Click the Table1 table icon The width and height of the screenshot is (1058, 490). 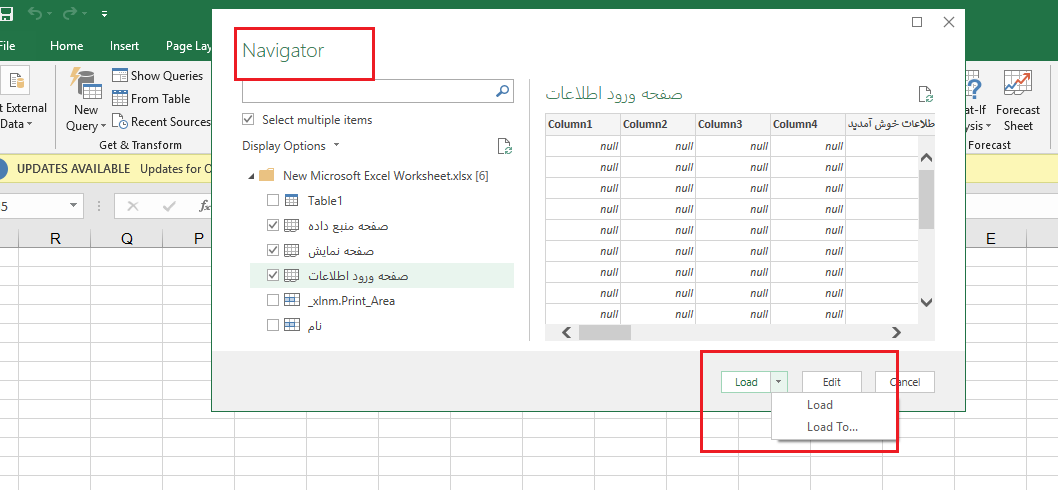click(x=291, y=200)
